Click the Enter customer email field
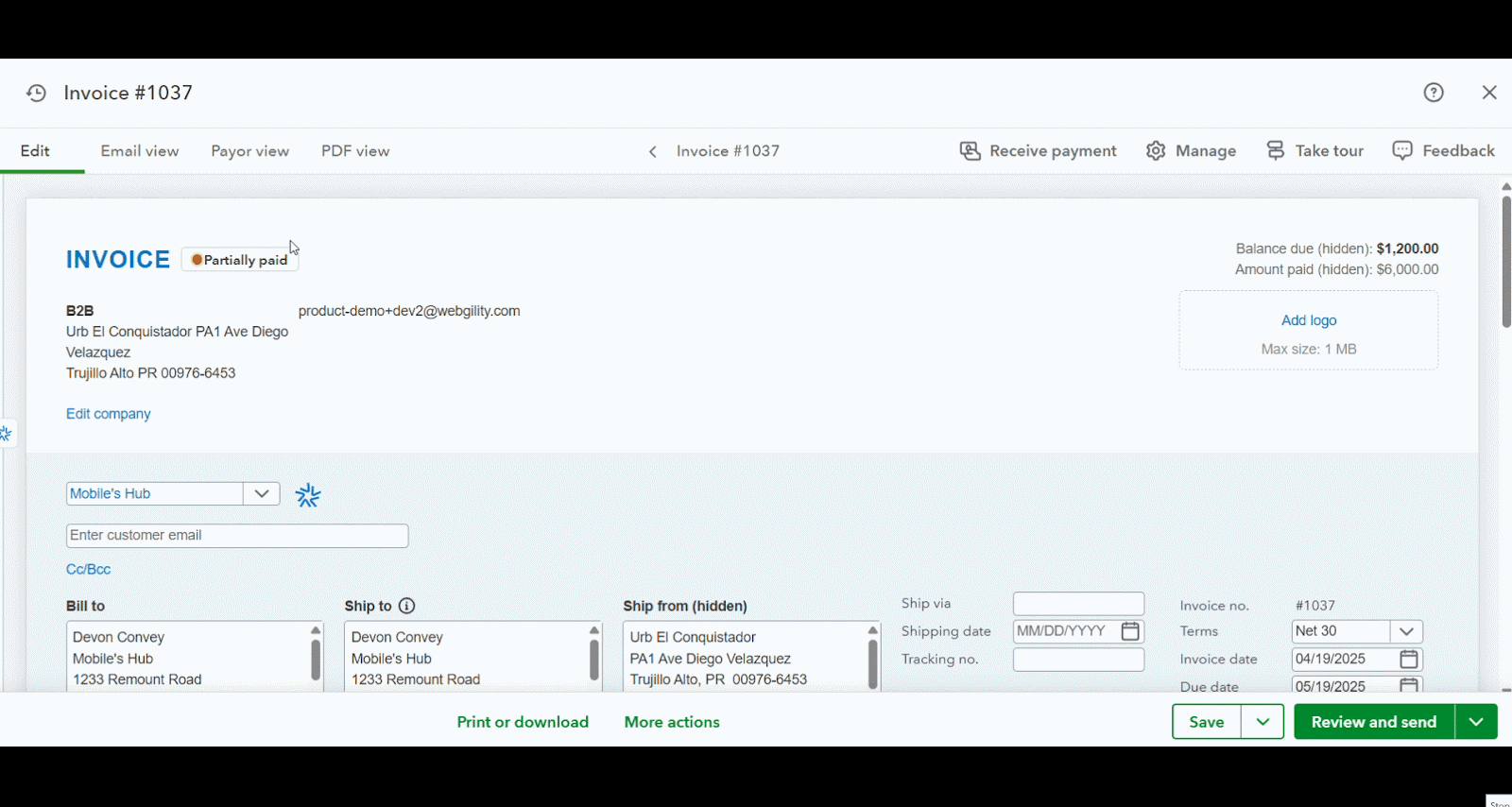Screen dimensions: 1512x807 click(x=237, y=536)
